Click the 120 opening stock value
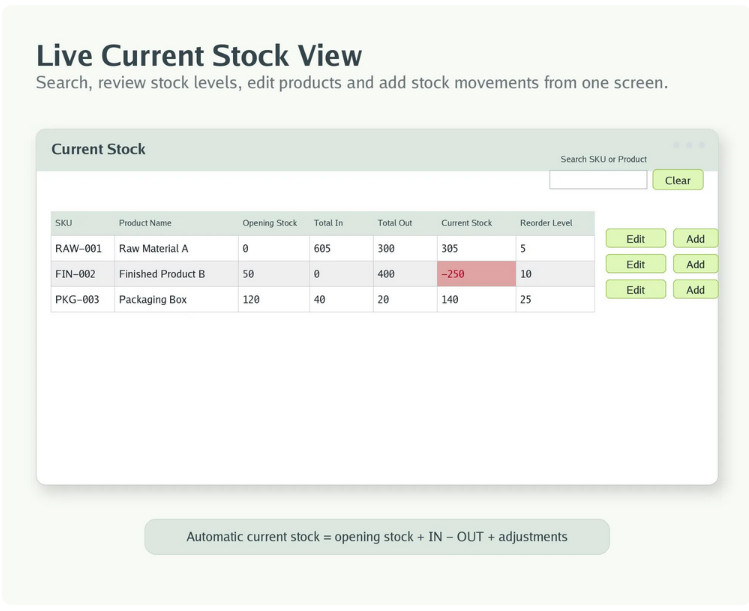Image resolution: width=749 pixels, height=611 pixels. click(x=251, y=300)
